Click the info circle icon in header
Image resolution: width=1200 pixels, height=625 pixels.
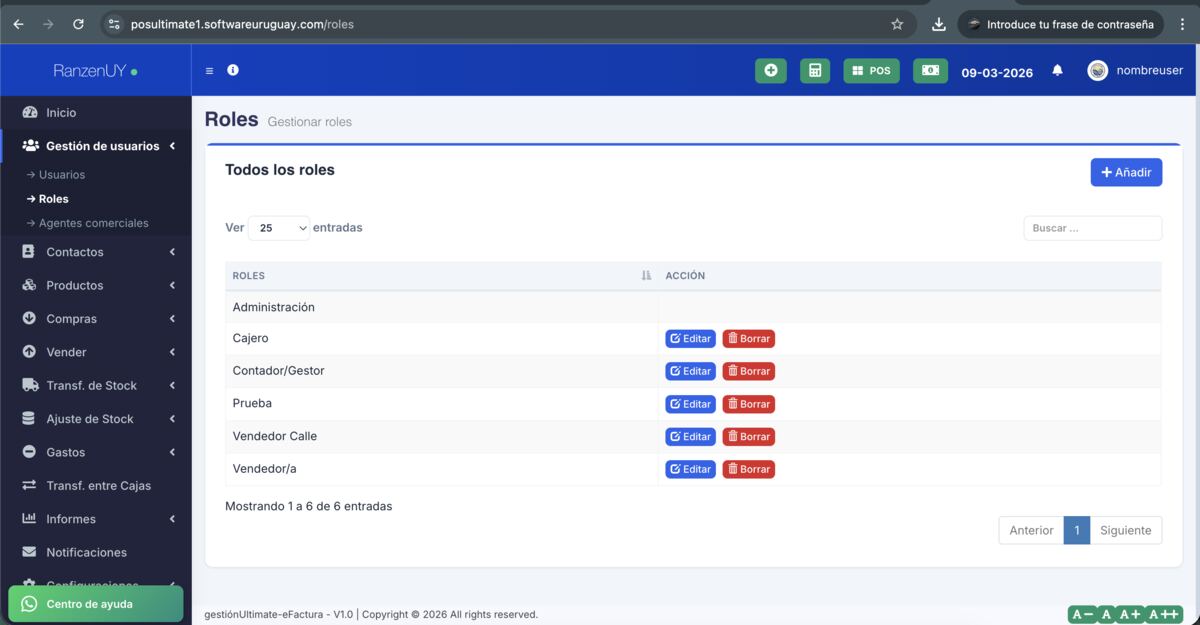click(x=233, y=70)
